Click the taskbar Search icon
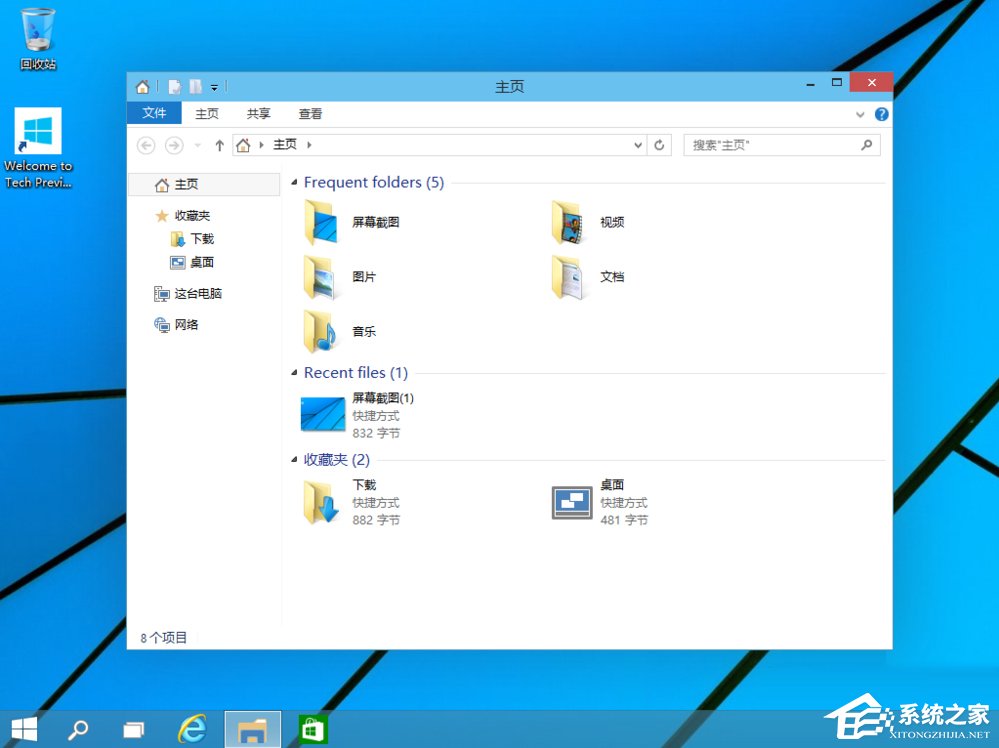Screen dimensions: 999x748 pyautogui.click(x=77, y=728)
